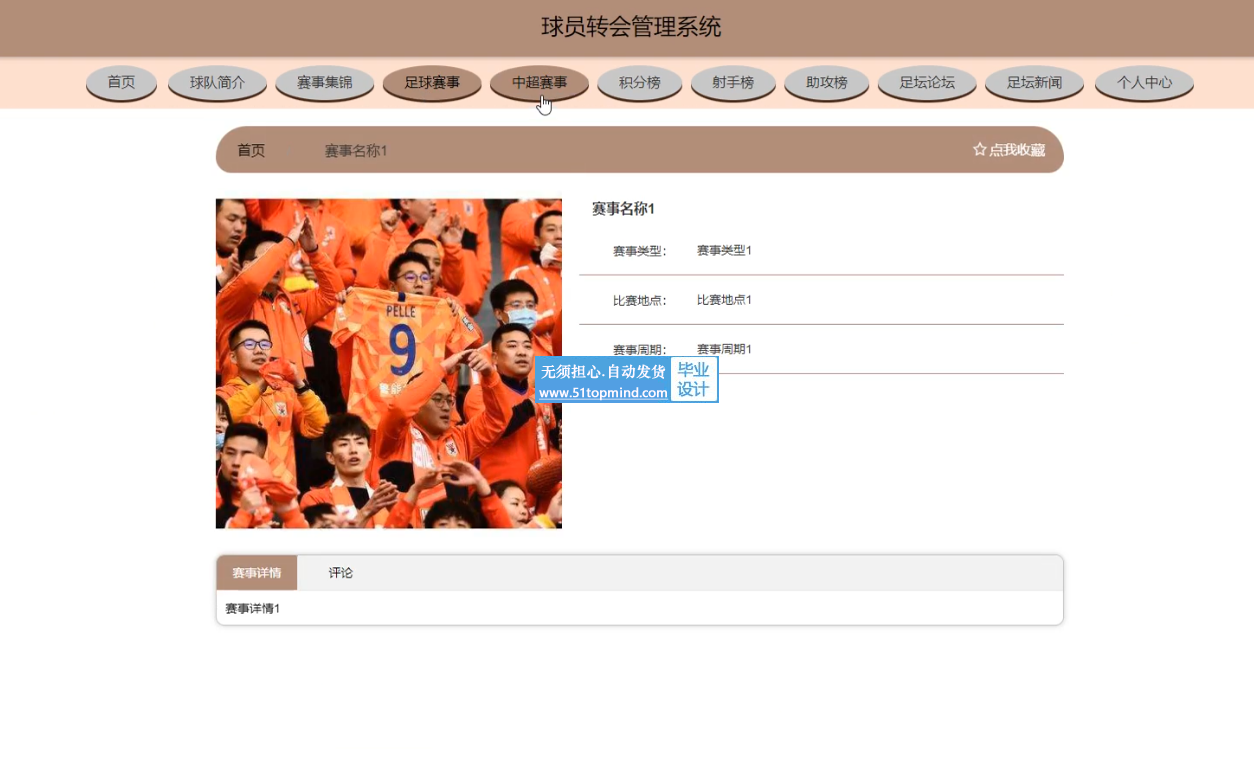Show the 助攻榜 assists ranking
This screenshot has width=1254, height=759.
tap(826, 83)
